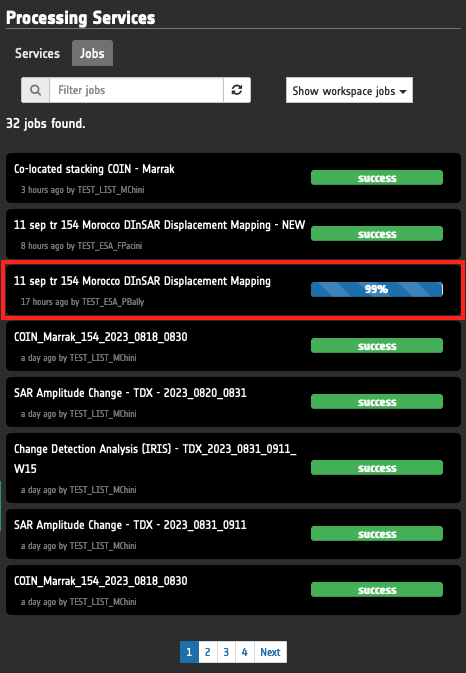
Task: Select the Jobs tab
Action: 92,53
